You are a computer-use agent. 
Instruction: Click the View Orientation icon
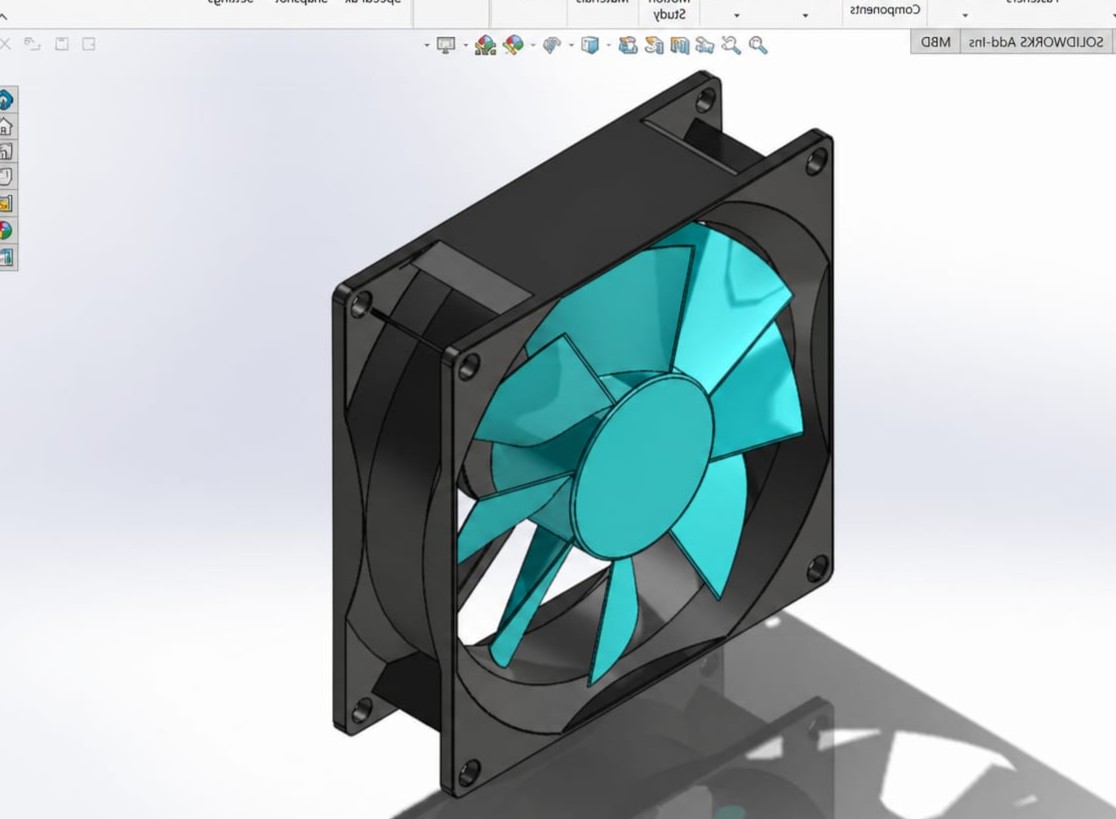(627, 46)
